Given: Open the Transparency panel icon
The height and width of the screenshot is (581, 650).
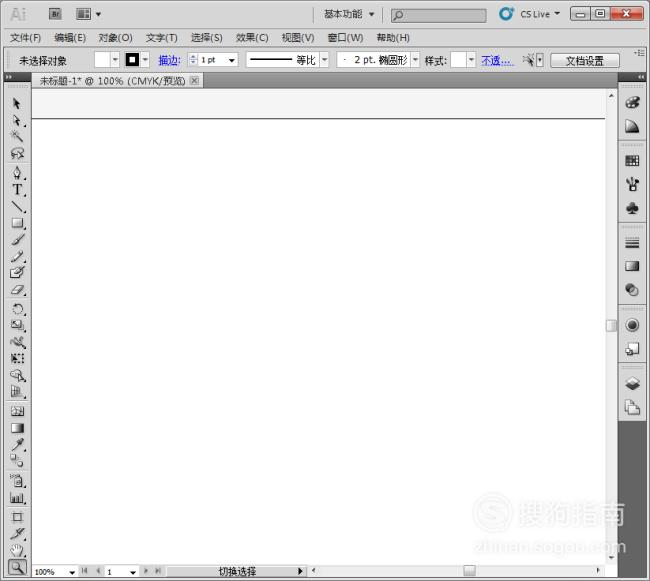Looking at the screenshot, I should pyautogui.click(x=632, y=290).
